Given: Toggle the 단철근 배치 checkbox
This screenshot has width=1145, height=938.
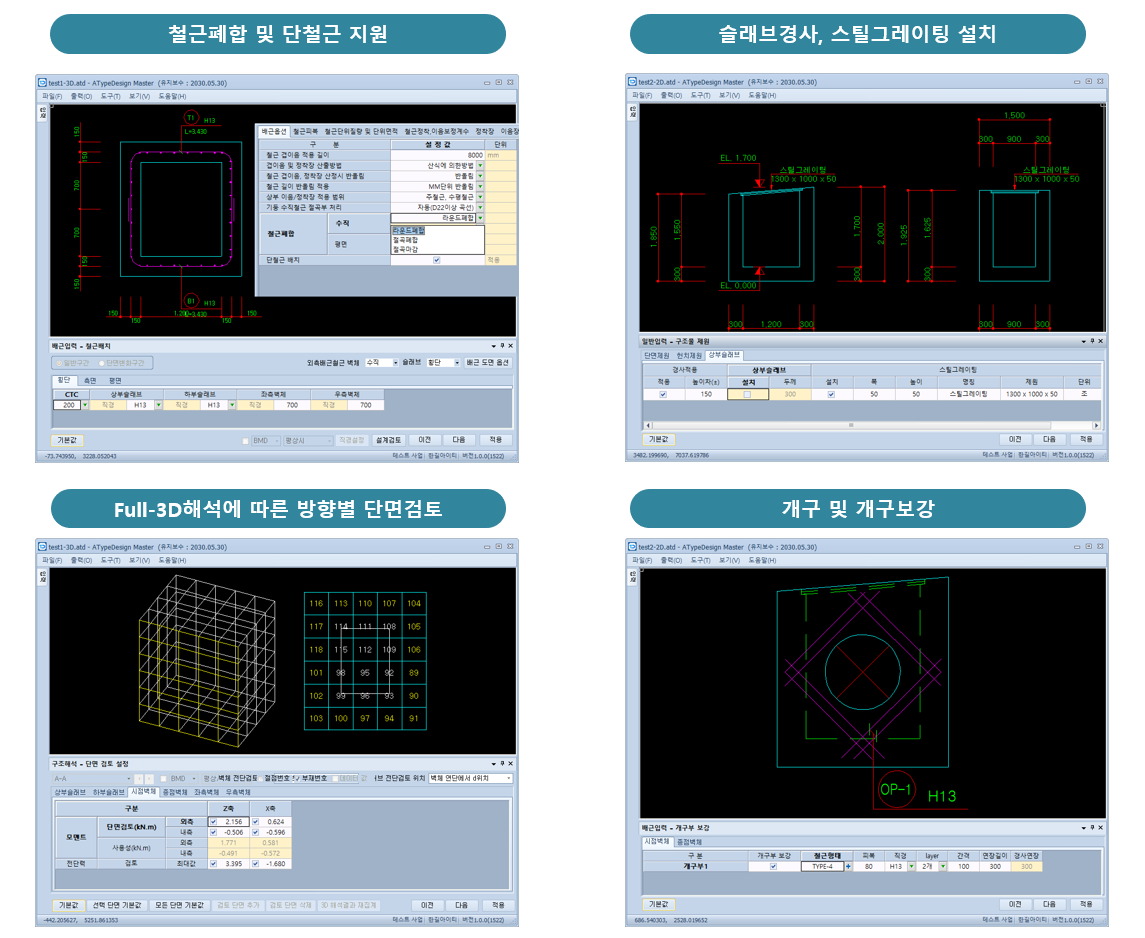Looking at the screenshot, I should click(x=437, y=260).
